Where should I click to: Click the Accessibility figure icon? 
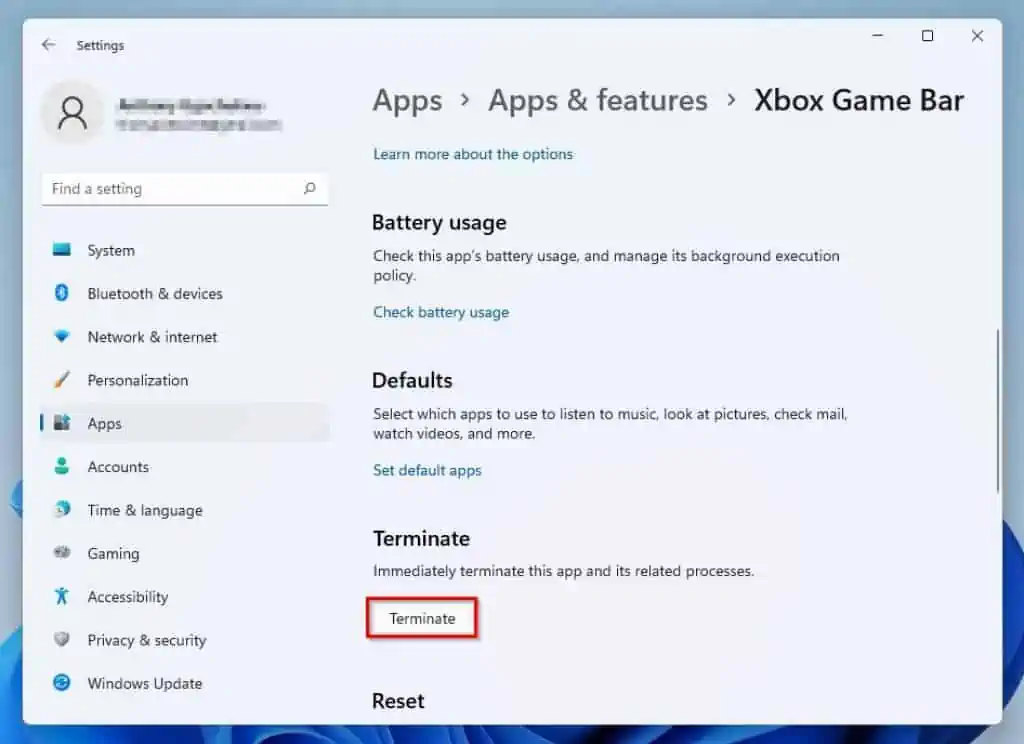pos(62,596)
